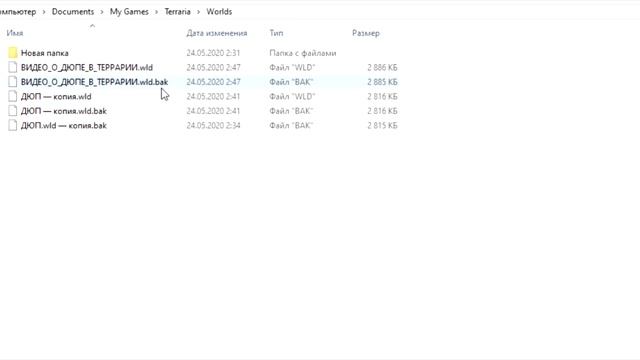Sort by the Имя column header
Screen dimensions: 640x360
[15, 33]
